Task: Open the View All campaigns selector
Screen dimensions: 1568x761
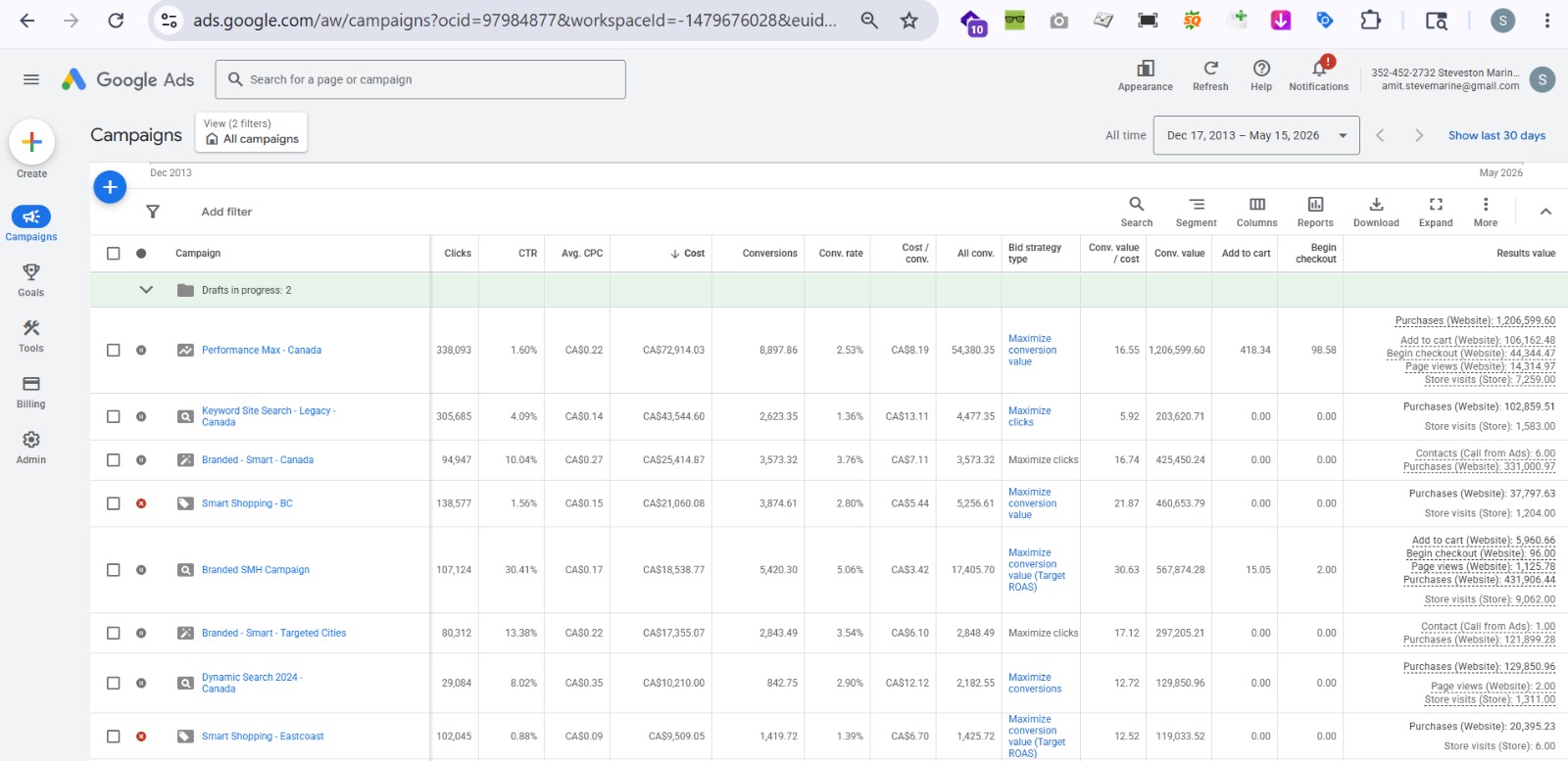Action: point(252,132)
